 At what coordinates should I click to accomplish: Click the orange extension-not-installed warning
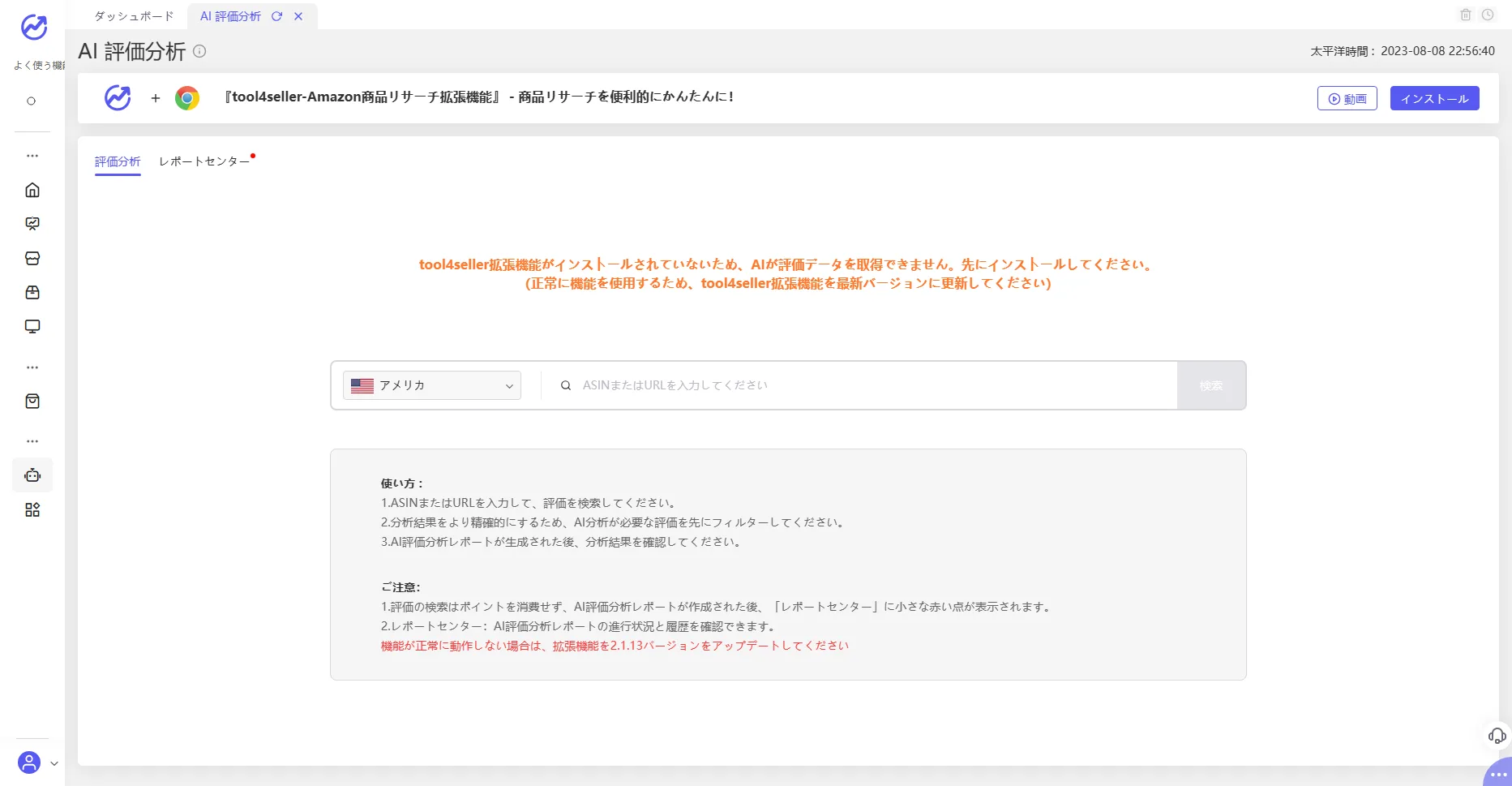click(787, 273)
